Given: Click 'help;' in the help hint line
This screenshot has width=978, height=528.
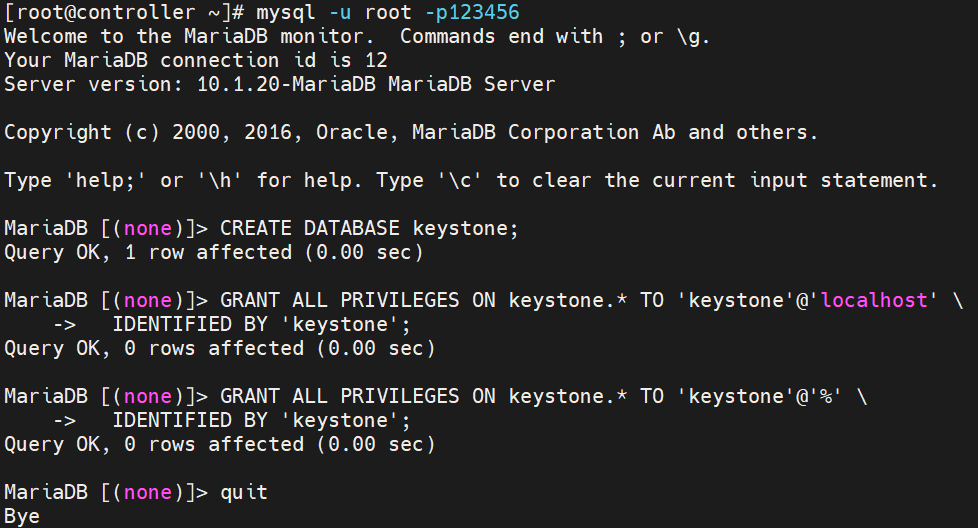Looking at the screenshot, I should click(105, 180).
